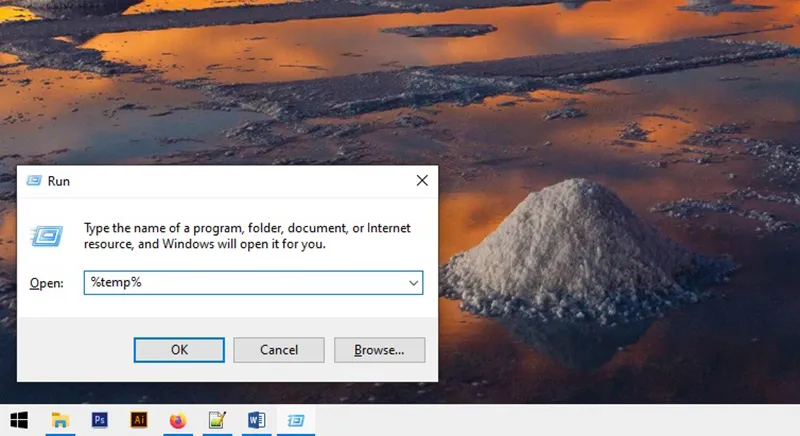Screen dimensions: 800x436
Task: Switch to Word on the taskbar
Action: pos(256,420)
